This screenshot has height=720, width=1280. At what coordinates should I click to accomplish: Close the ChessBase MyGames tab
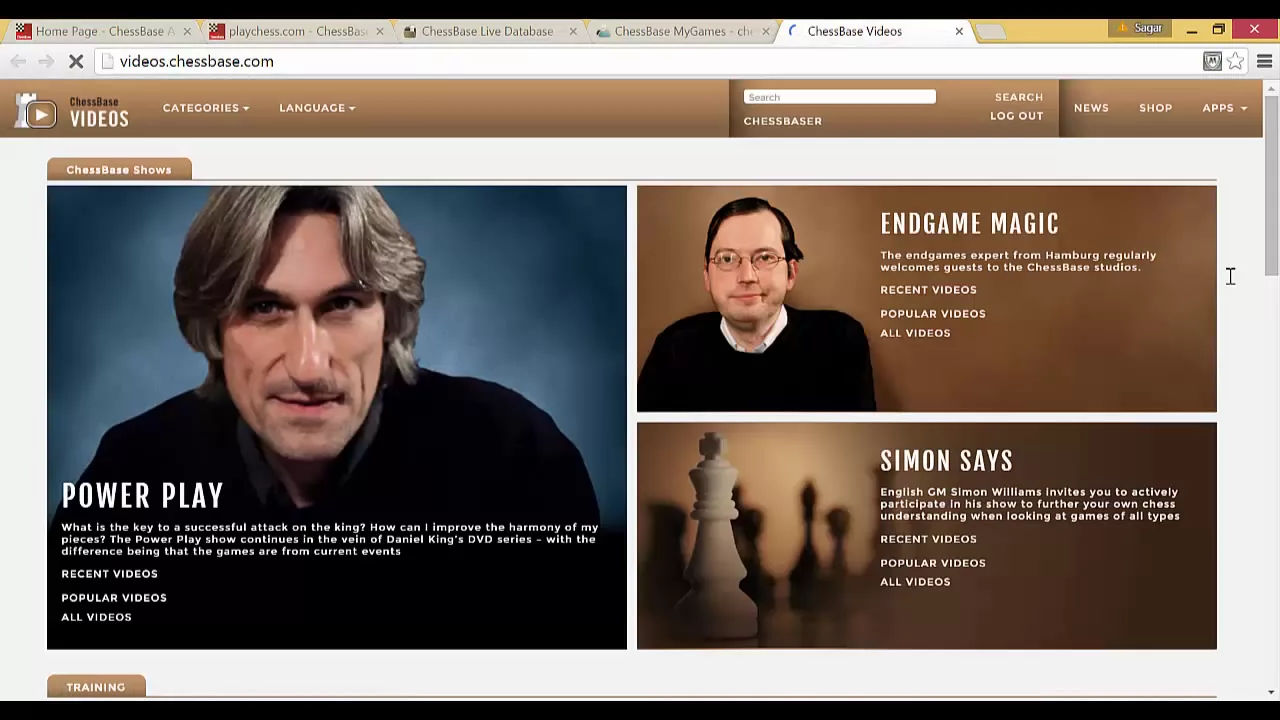[x=766, y=31]
